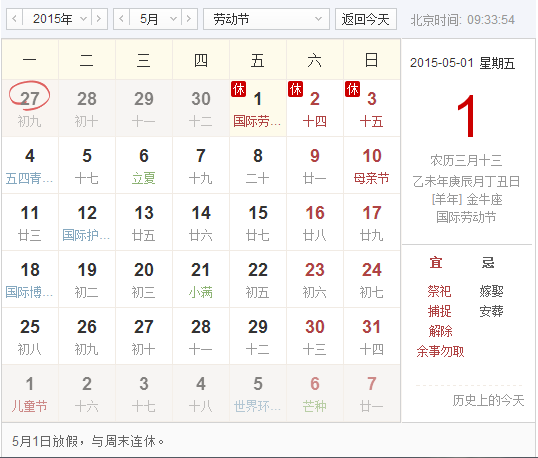Open the 5月 month dropdown
Viewport: 538px width, 458px height.
155,19
